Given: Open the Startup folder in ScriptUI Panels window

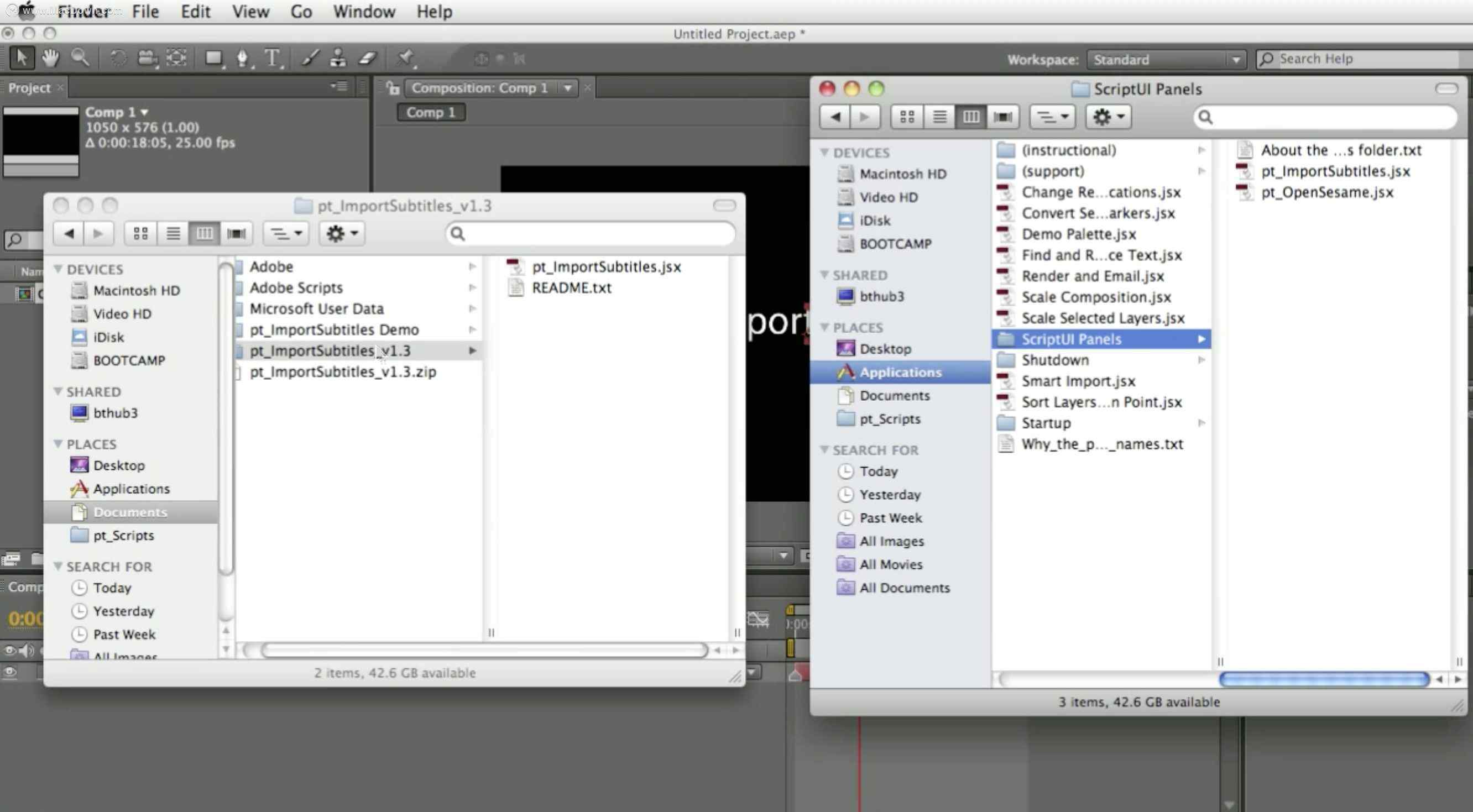Looking at the screenshot, I should [x=1046, y=423].
